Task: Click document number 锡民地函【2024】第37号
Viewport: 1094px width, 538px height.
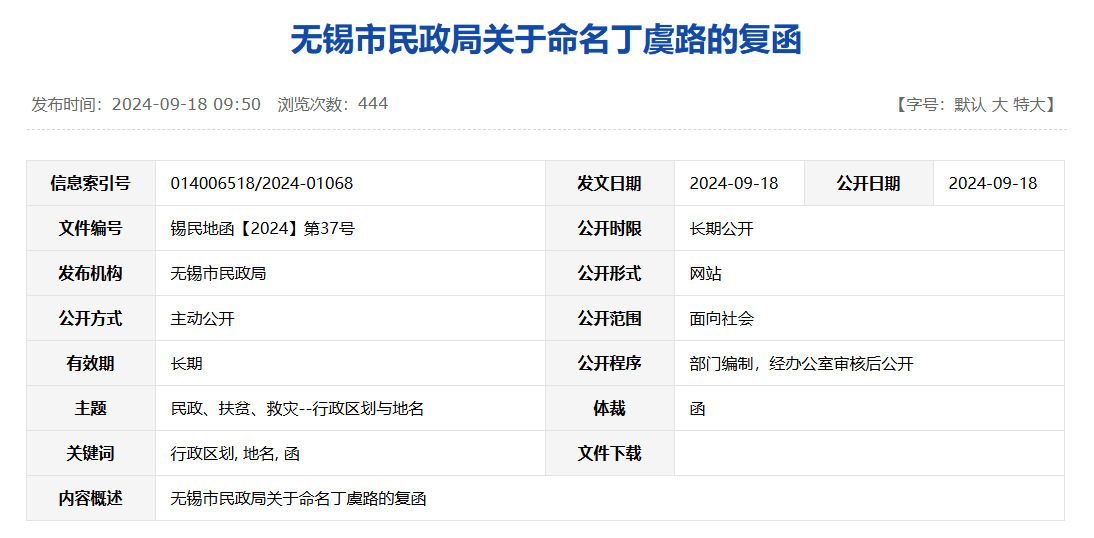Action: tap(262, 229)
